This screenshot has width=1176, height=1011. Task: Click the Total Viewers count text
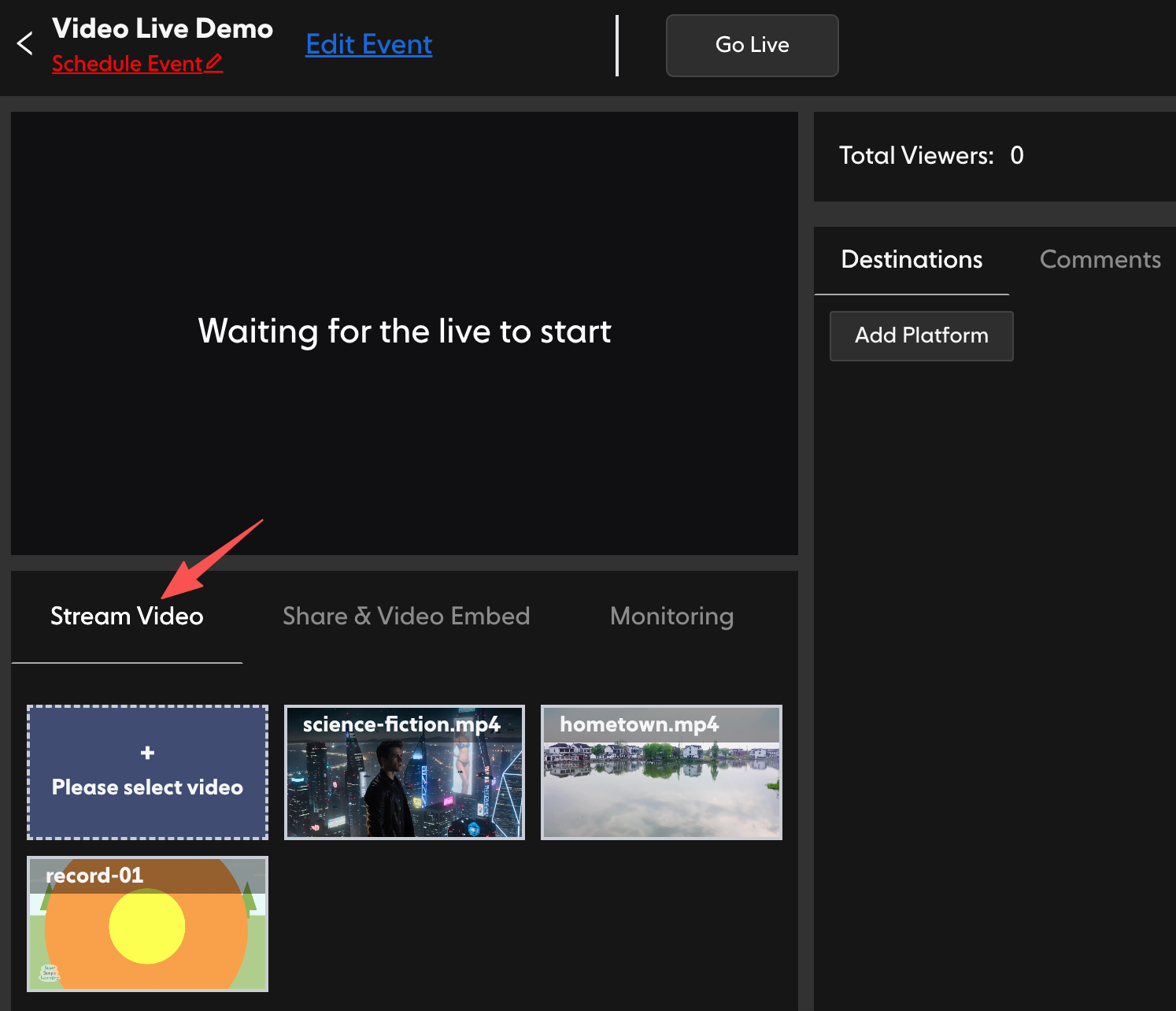931,156
